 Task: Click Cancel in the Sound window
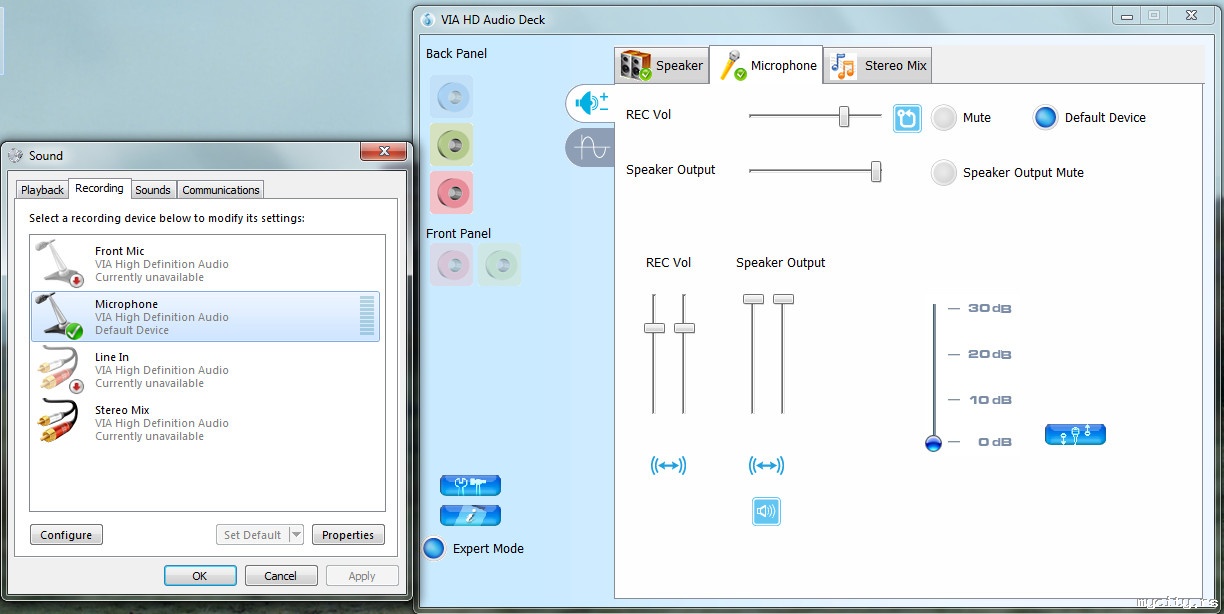[x=280, y=576]
